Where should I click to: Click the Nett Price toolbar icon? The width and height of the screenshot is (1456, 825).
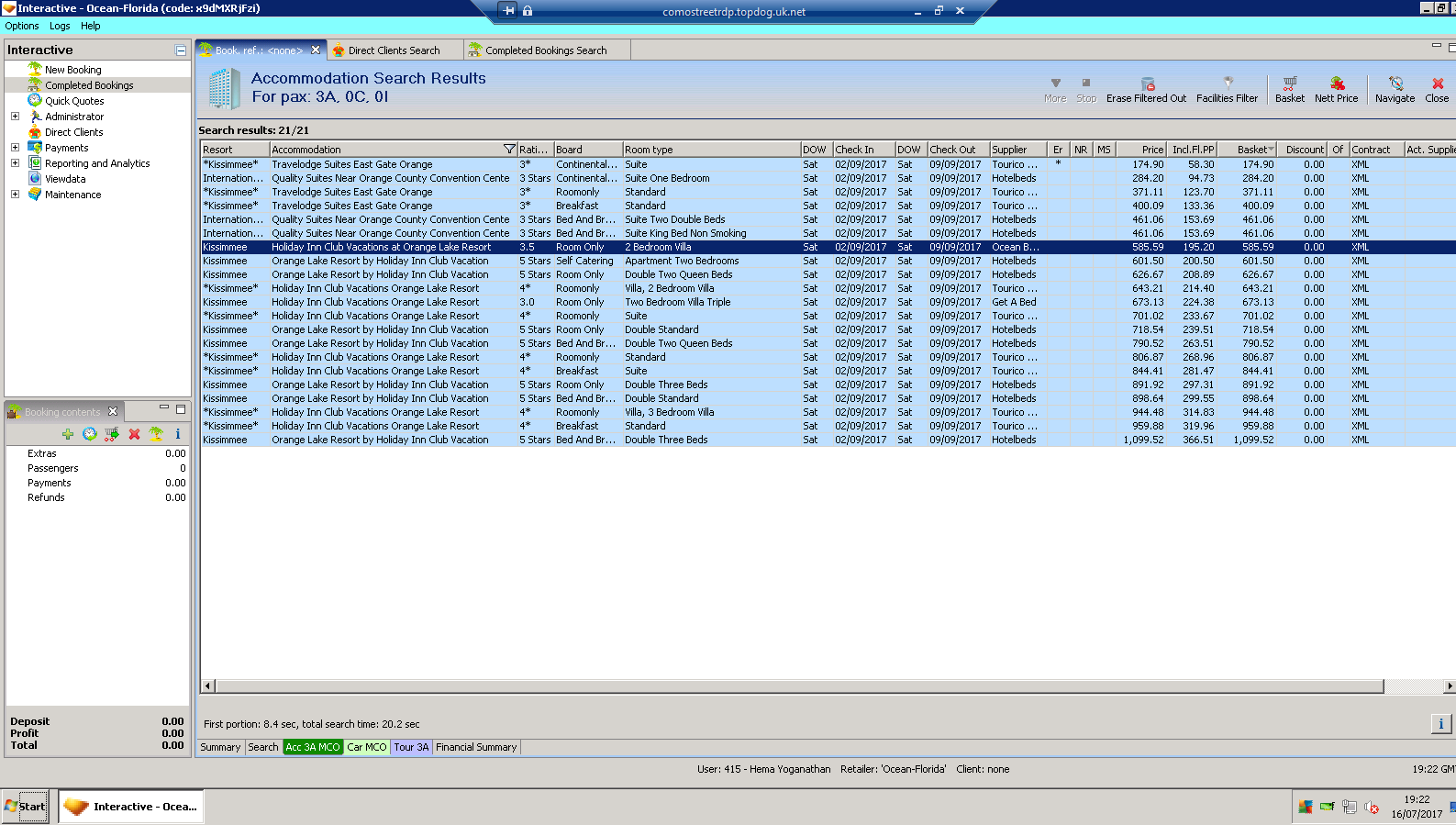pyautogui.click(x=1336, y=89)
